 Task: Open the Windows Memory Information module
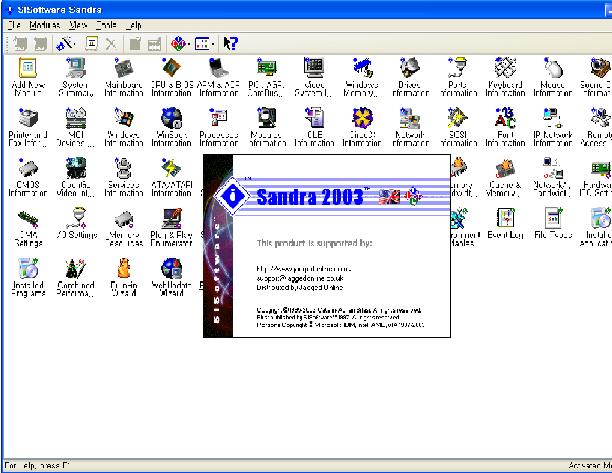click(362, 77)
